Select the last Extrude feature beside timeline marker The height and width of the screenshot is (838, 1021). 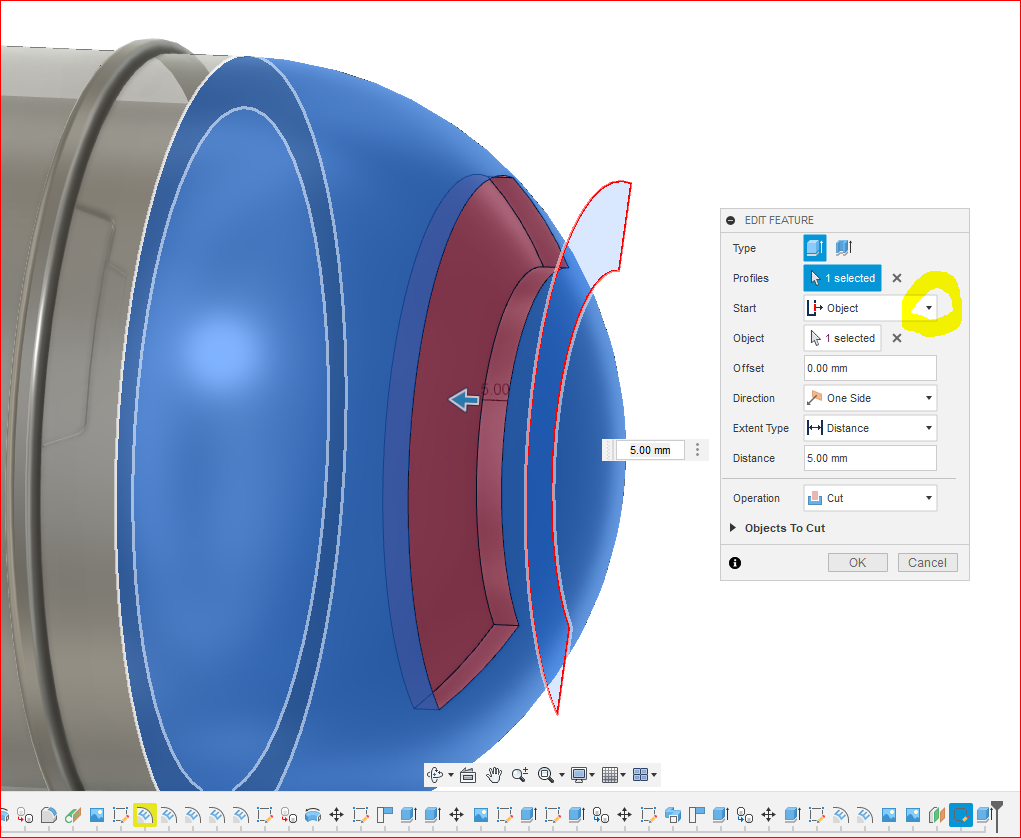point(983,815)
